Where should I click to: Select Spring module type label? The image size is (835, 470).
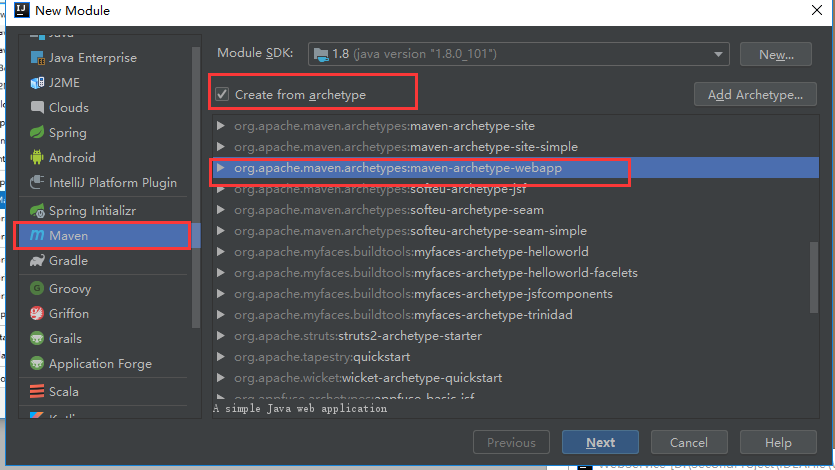(x=68, y=133)
